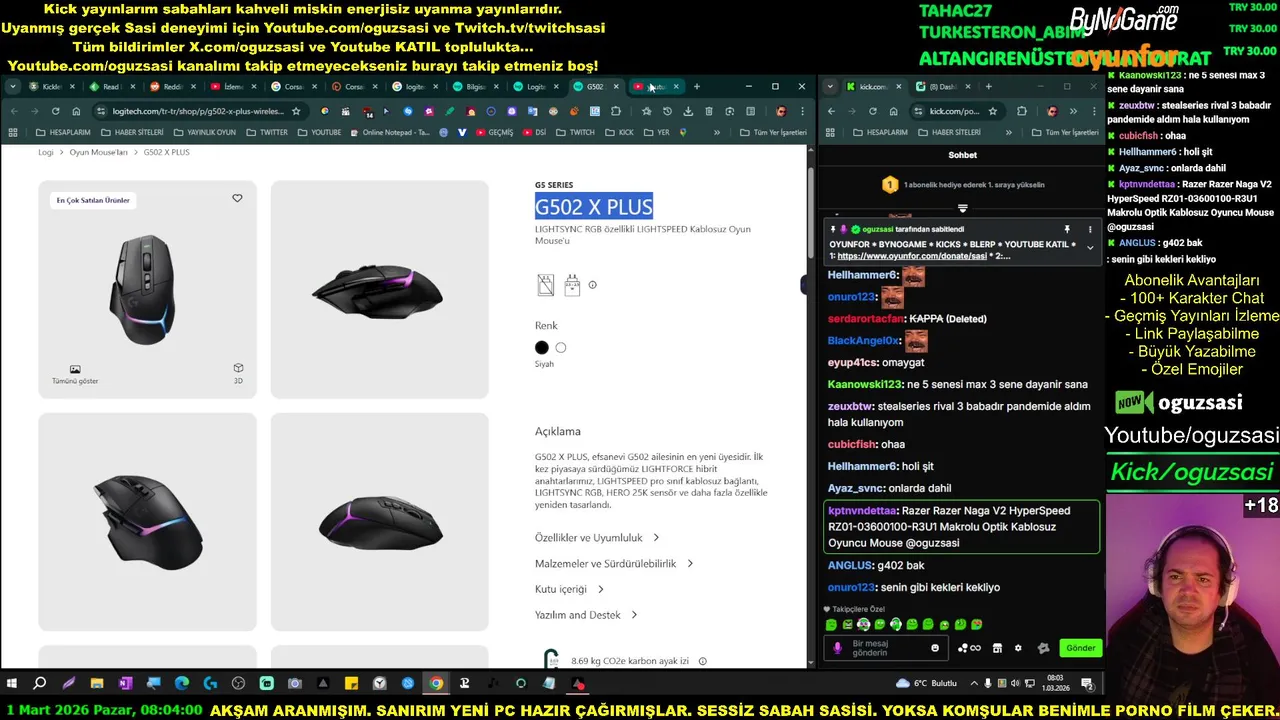Open chat settings gear icon
The width and height of the screenshot is (1280, 720).
tap(1018, 648)
